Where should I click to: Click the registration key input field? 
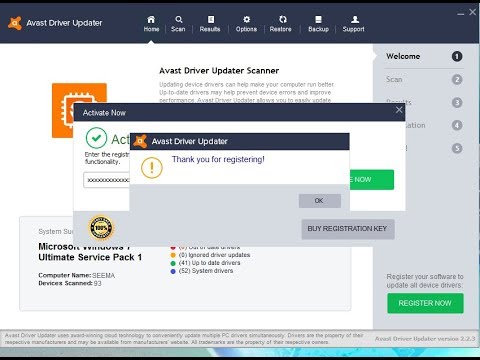coord(106,180)
